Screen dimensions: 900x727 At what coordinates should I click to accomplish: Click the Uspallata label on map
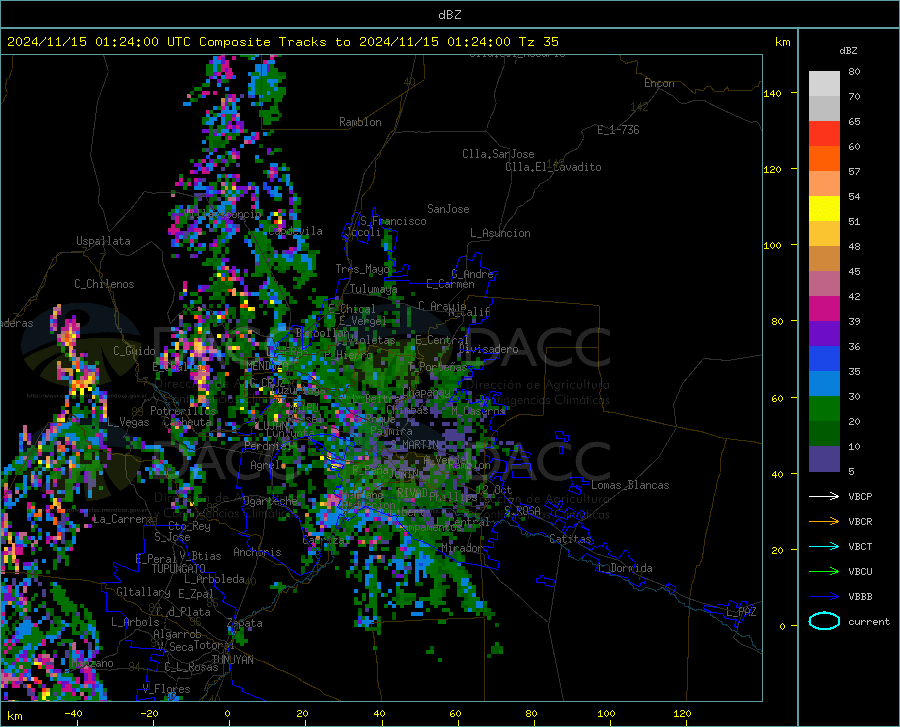click(x=103, y=241)
